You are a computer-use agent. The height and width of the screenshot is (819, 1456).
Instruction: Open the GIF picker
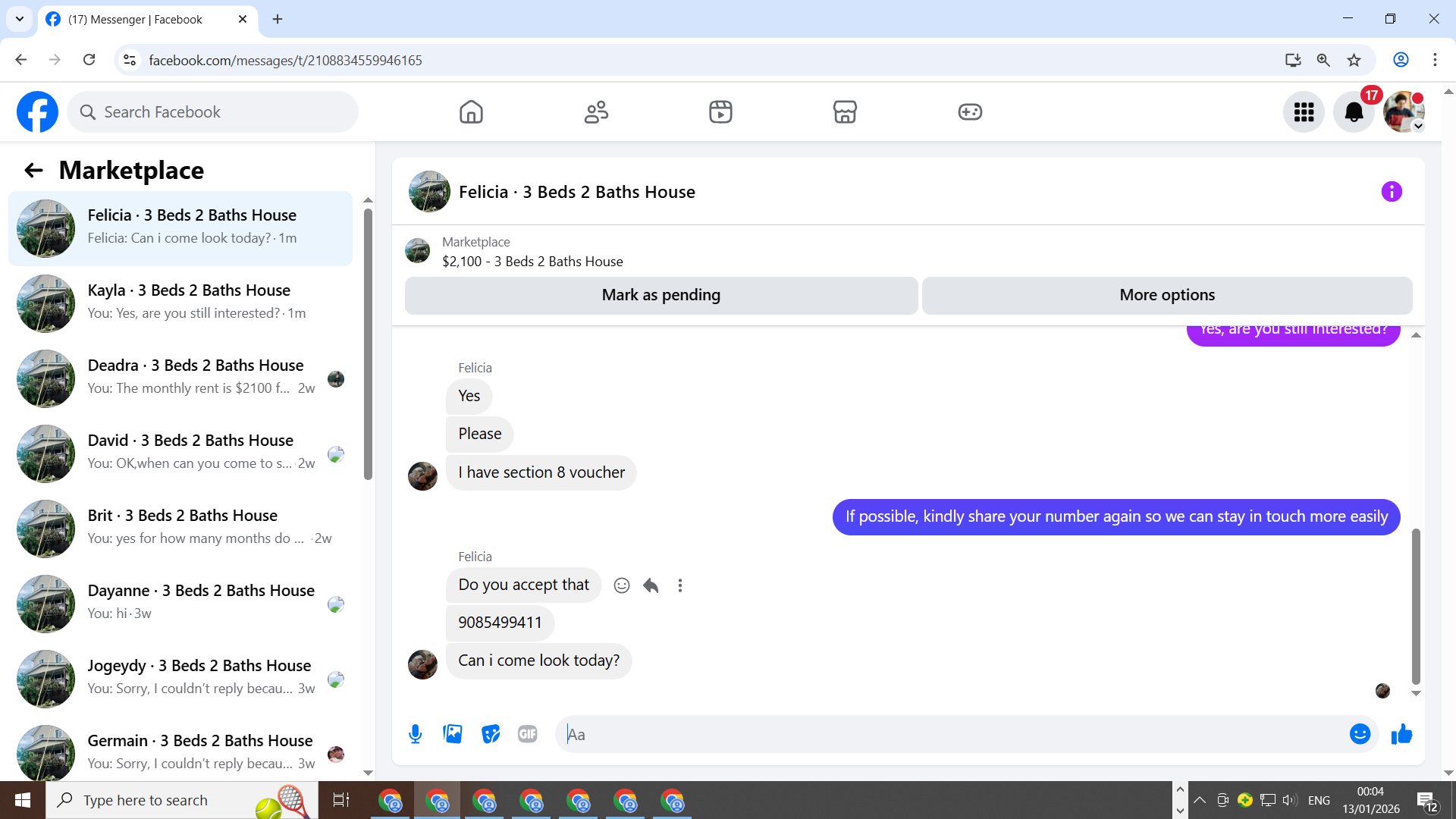point(528,734)
